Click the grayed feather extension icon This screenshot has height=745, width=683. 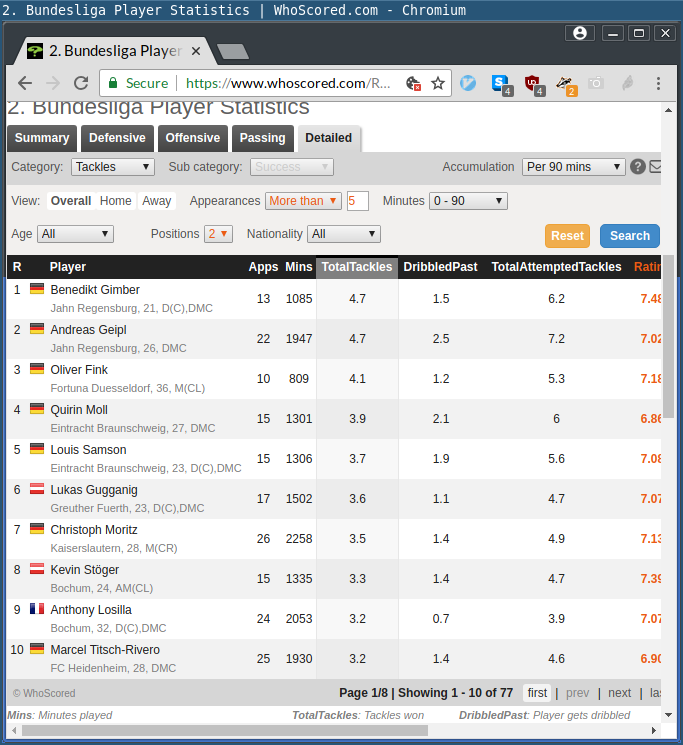(627, 84)
